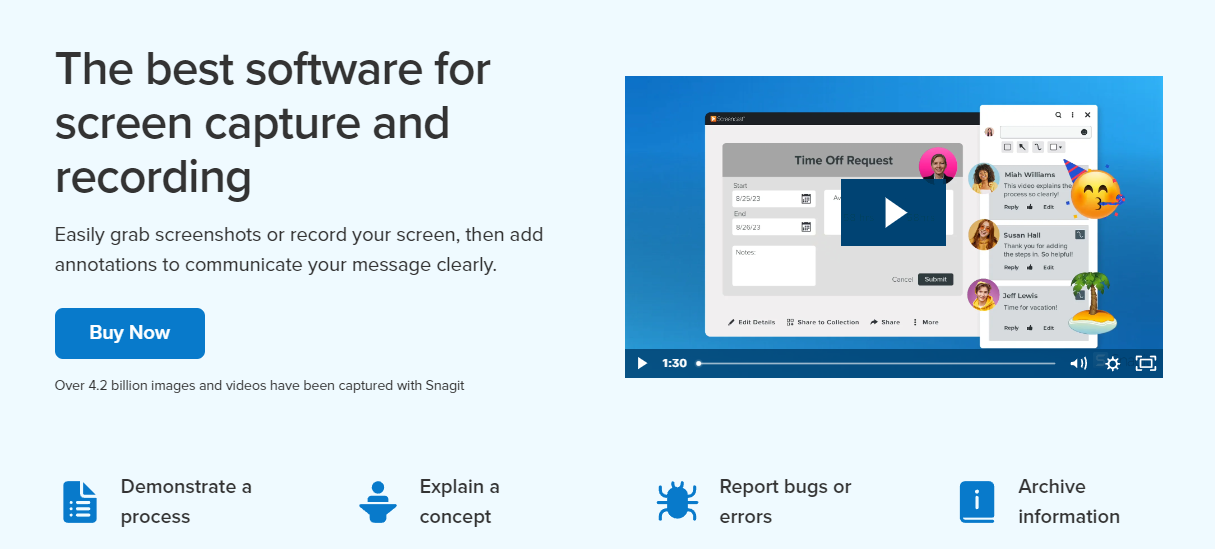Screen dimensions: 1215x549
Task: Click the search magnifier icon in comments panel
Action: 1059,115
